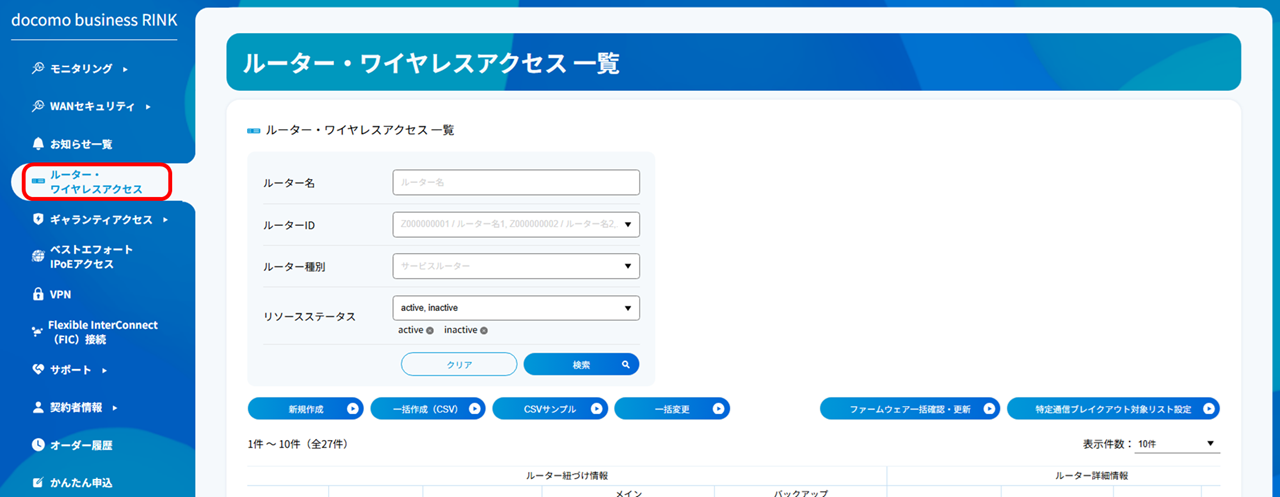The height and width of the screenshot is (497, 1280).
Task: Click the globe icon for ベストエフォートIPoEアクセス
Action: 38,257
